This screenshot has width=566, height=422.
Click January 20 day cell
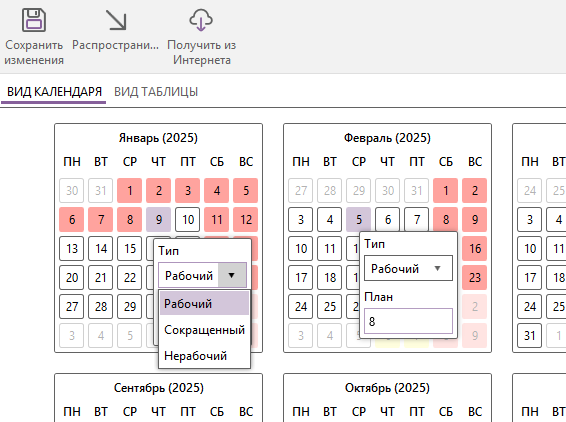[71, 278]
